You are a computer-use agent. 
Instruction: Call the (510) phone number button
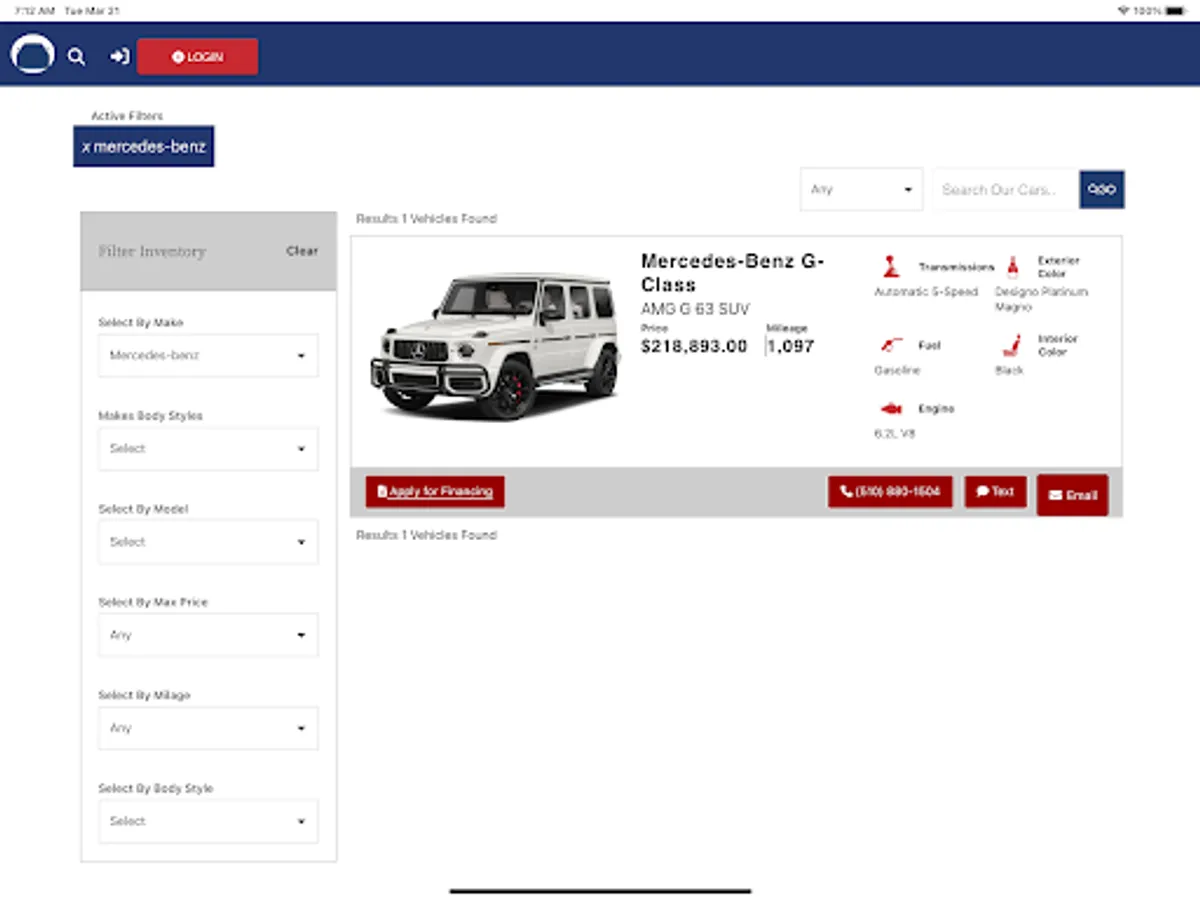point(890,491)
